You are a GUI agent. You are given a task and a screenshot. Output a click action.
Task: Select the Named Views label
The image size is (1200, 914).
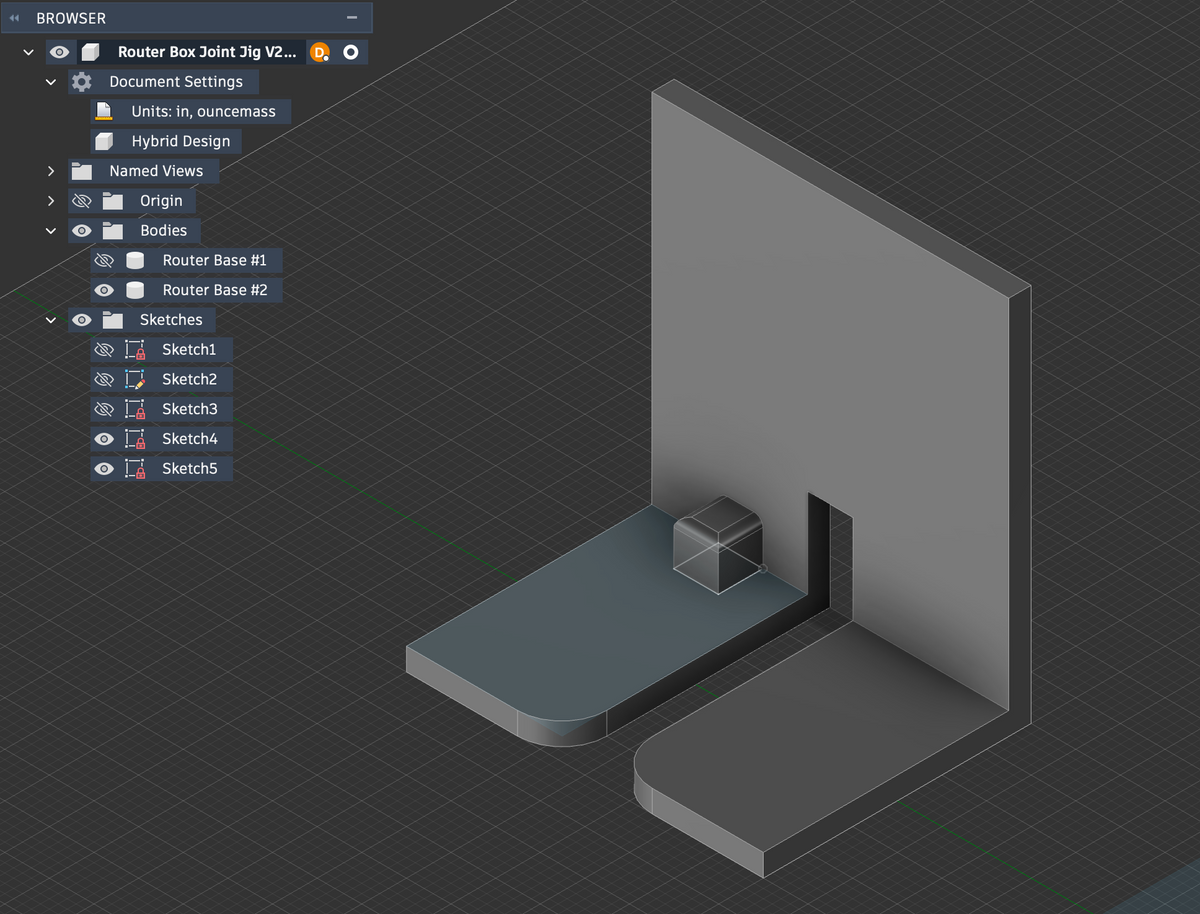click(156, 171)
